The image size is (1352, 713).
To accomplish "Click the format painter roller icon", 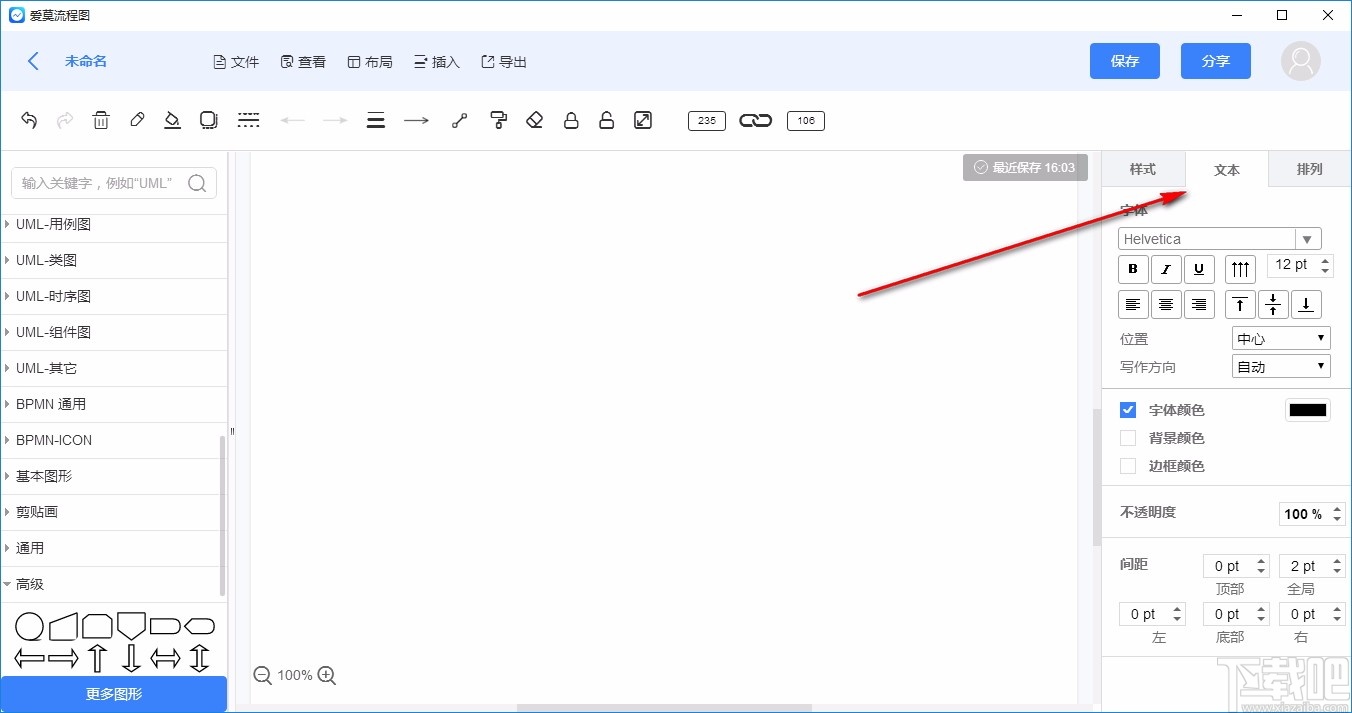I will tap(498, 121).
